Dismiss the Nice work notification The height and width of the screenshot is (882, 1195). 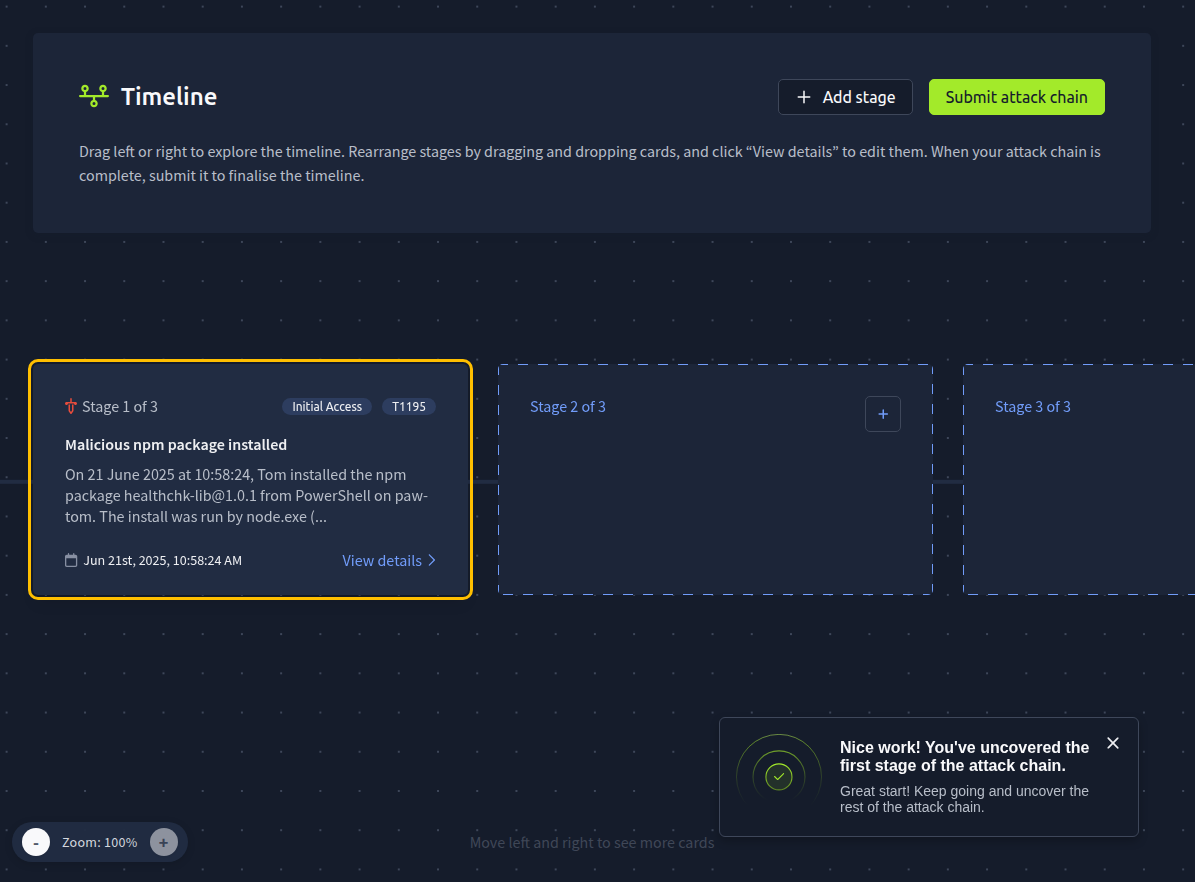pyautogui.click(x=1113, y=743)
